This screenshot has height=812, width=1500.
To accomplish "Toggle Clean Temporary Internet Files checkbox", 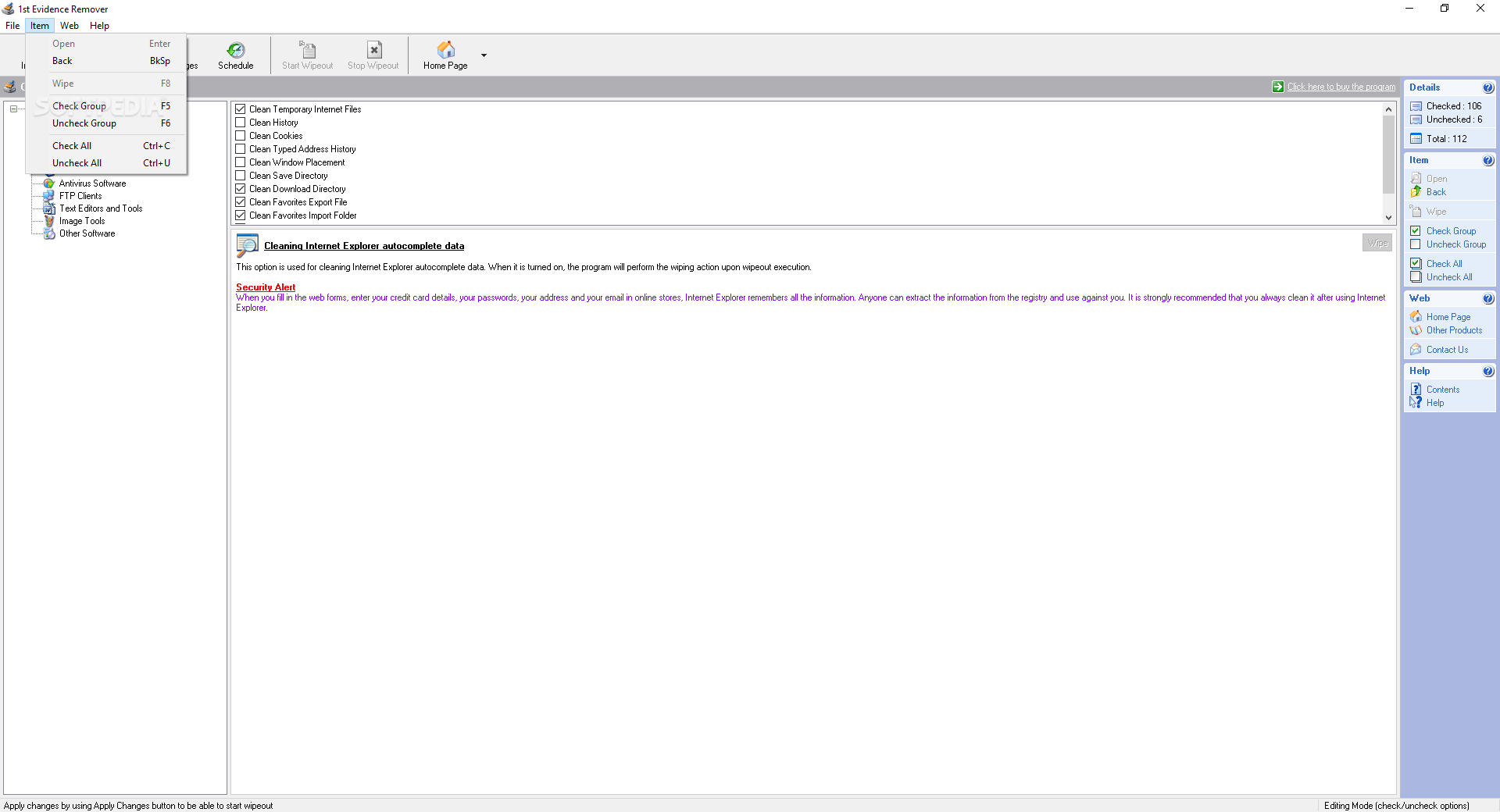I will pyautogui.click(x=241, y=109).
